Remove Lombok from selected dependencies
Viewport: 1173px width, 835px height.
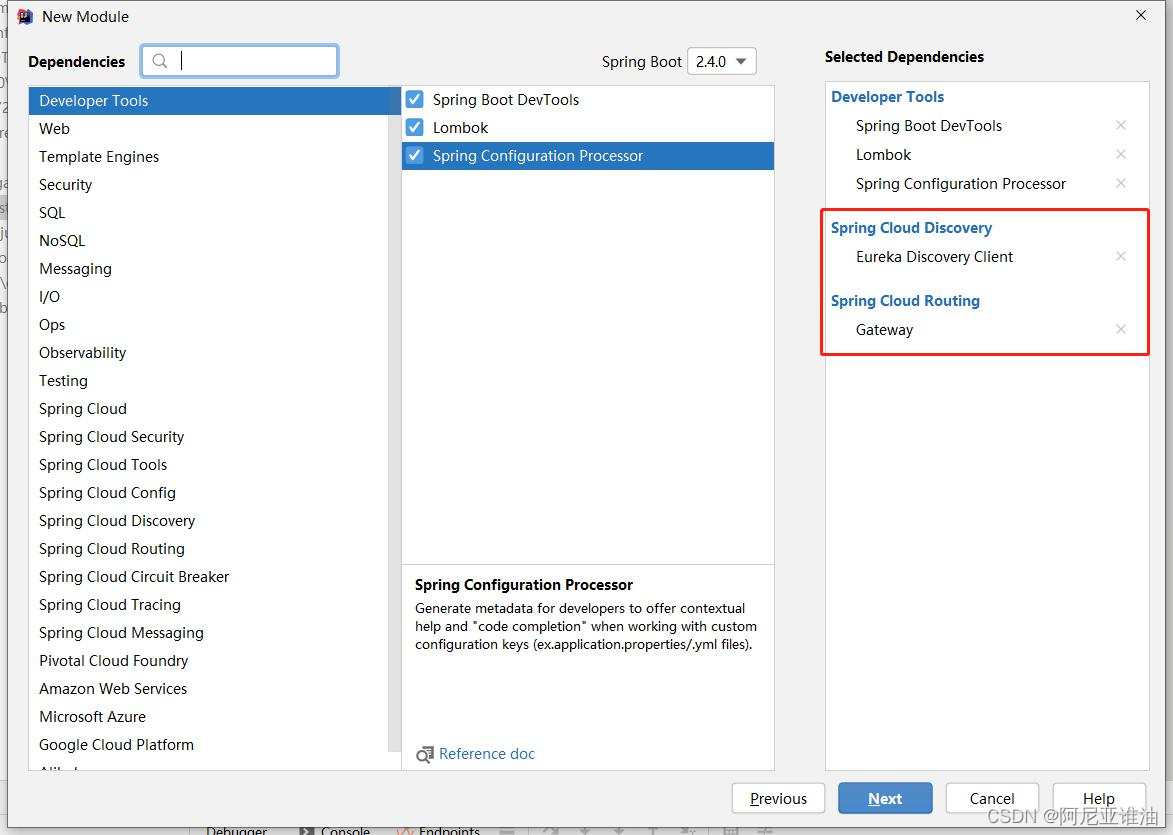pos(1121,154)
